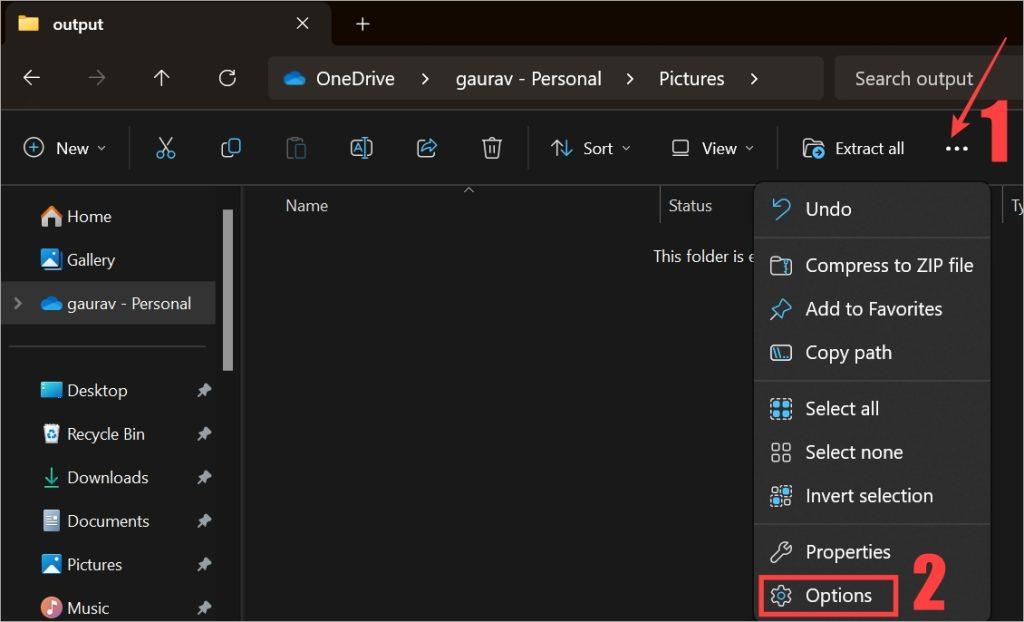Click OneDrive breadcrumb in address bar
Viewport: 1024px width, 622px height.
click(x=355, y=79)
